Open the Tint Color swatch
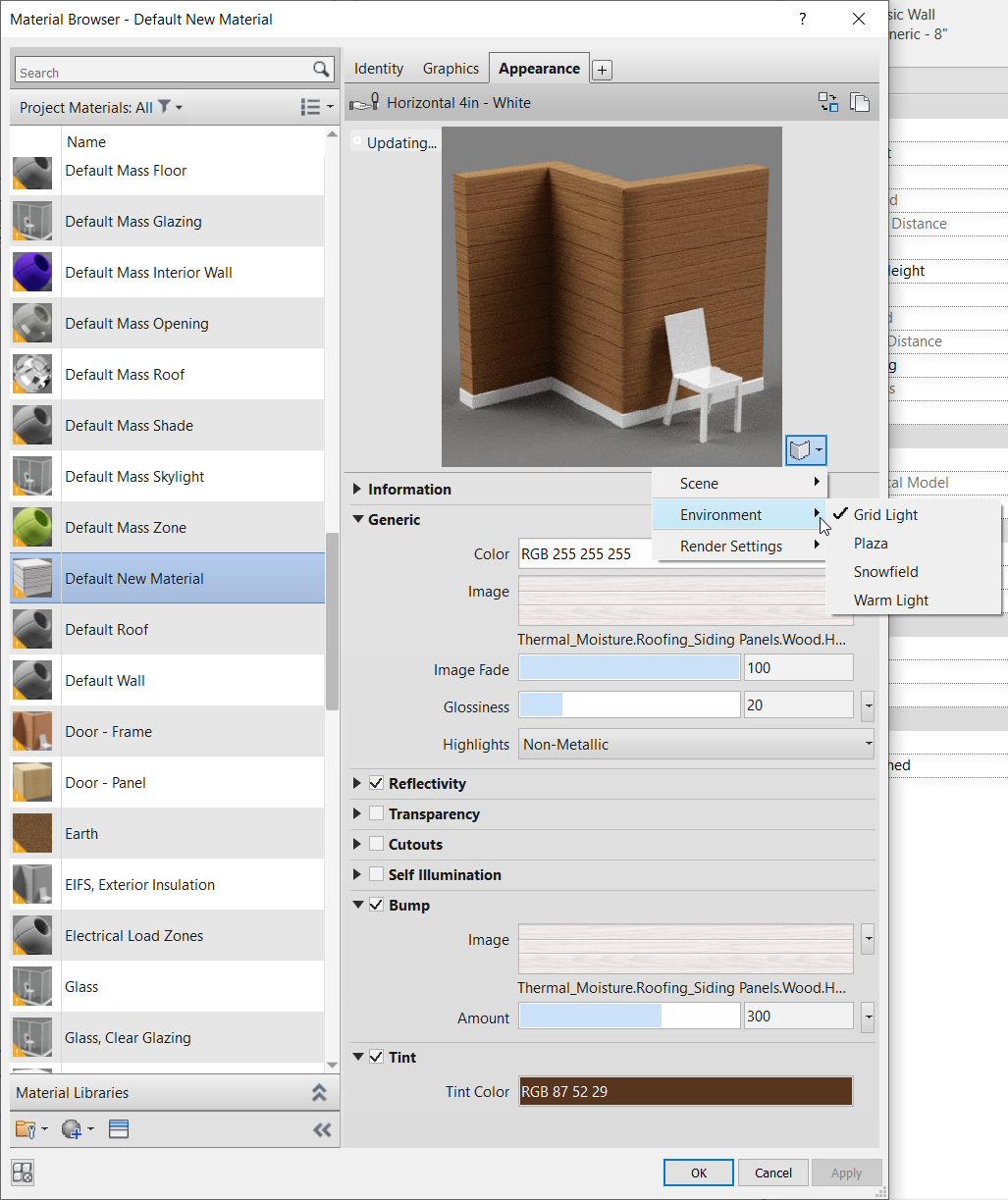 tap(684, 1090)
